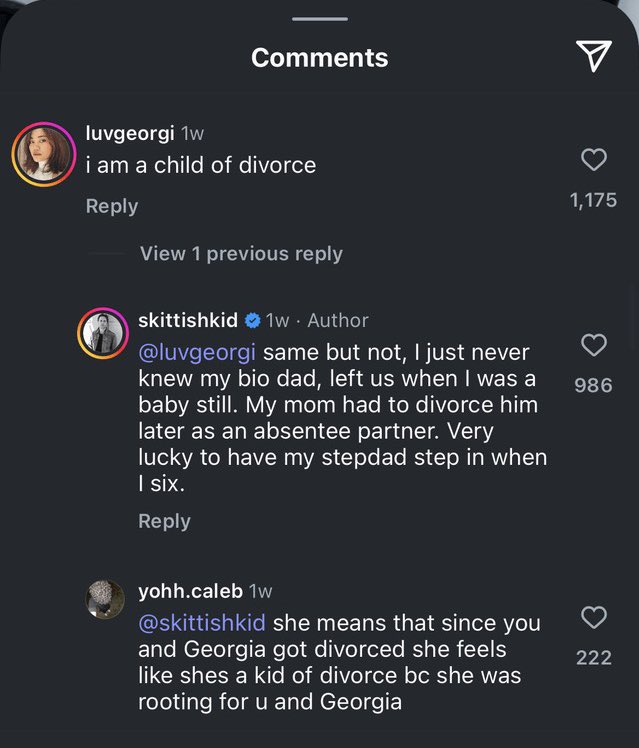Like skittishkid's reply with the heart
The image size is (639, 748).
(x=594, y=345)
